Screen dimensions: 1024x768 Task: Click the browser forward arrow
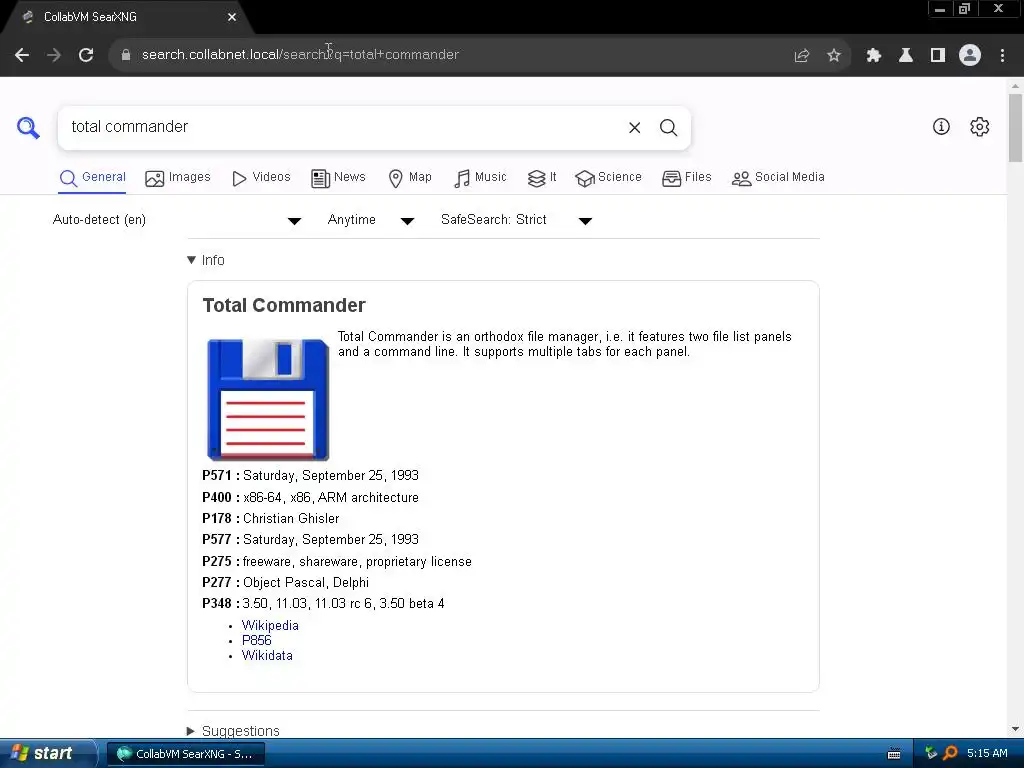click(54, 56)
